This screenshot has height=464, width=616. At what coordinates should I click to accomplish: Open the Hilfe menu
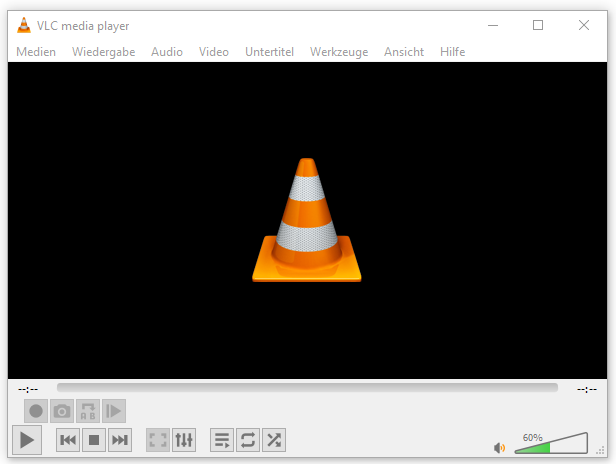click(x=452, y=52)
